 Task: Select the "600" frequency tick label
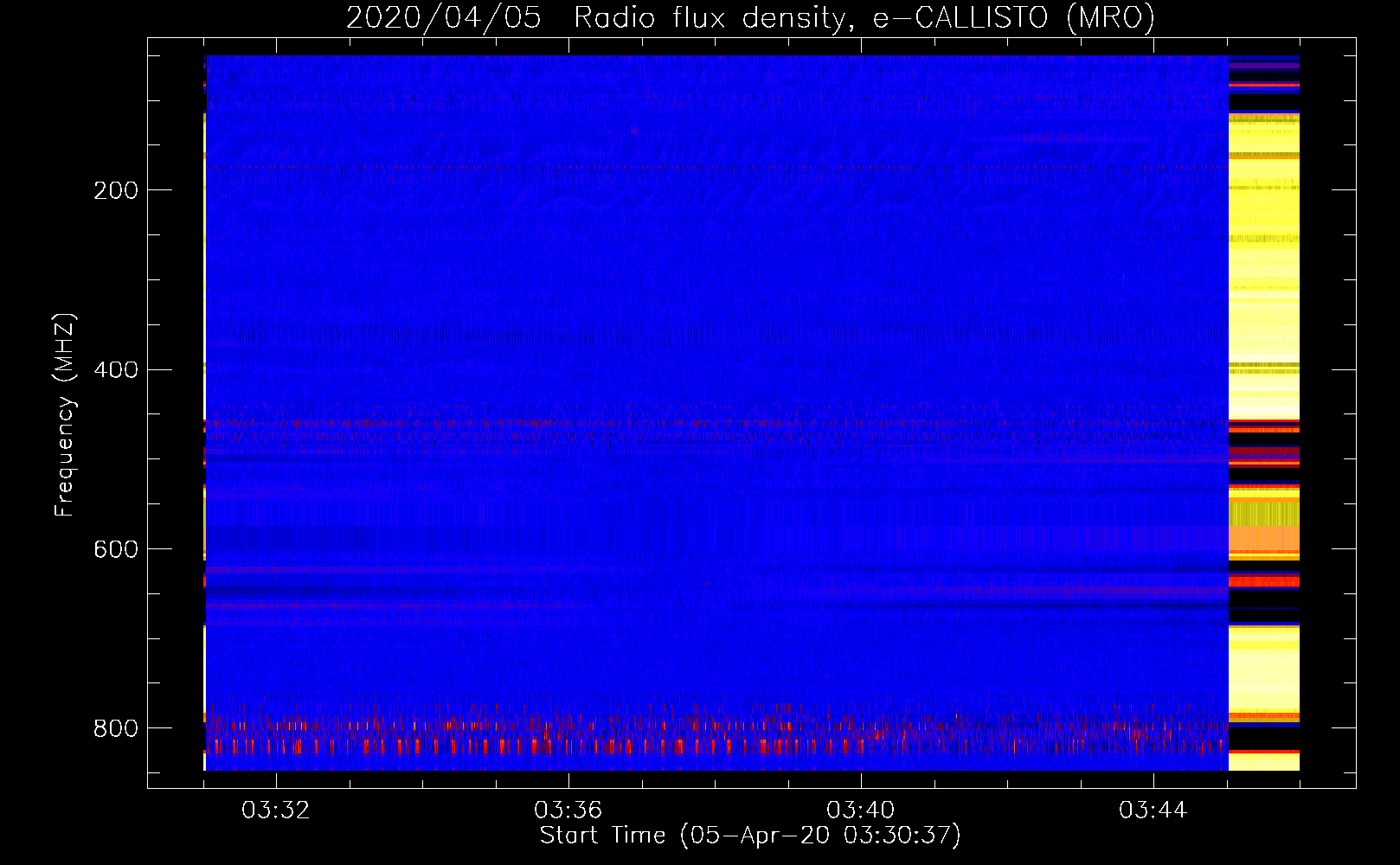(115, 549)
